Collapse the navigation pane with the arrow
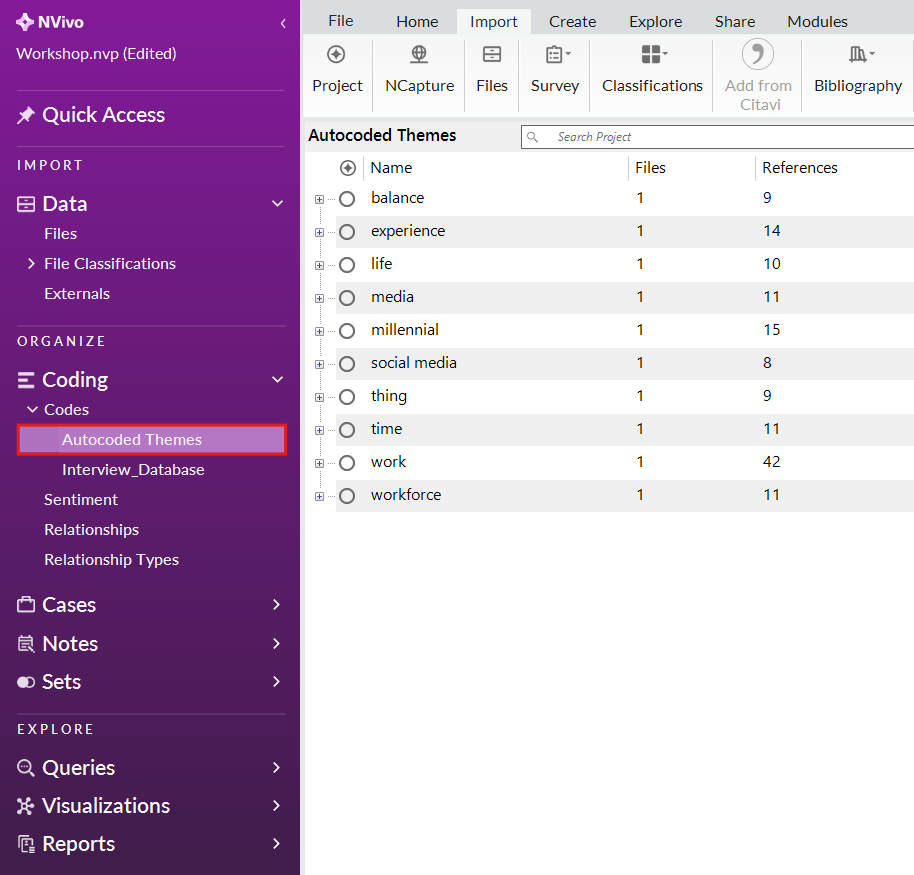 (283, 23)
